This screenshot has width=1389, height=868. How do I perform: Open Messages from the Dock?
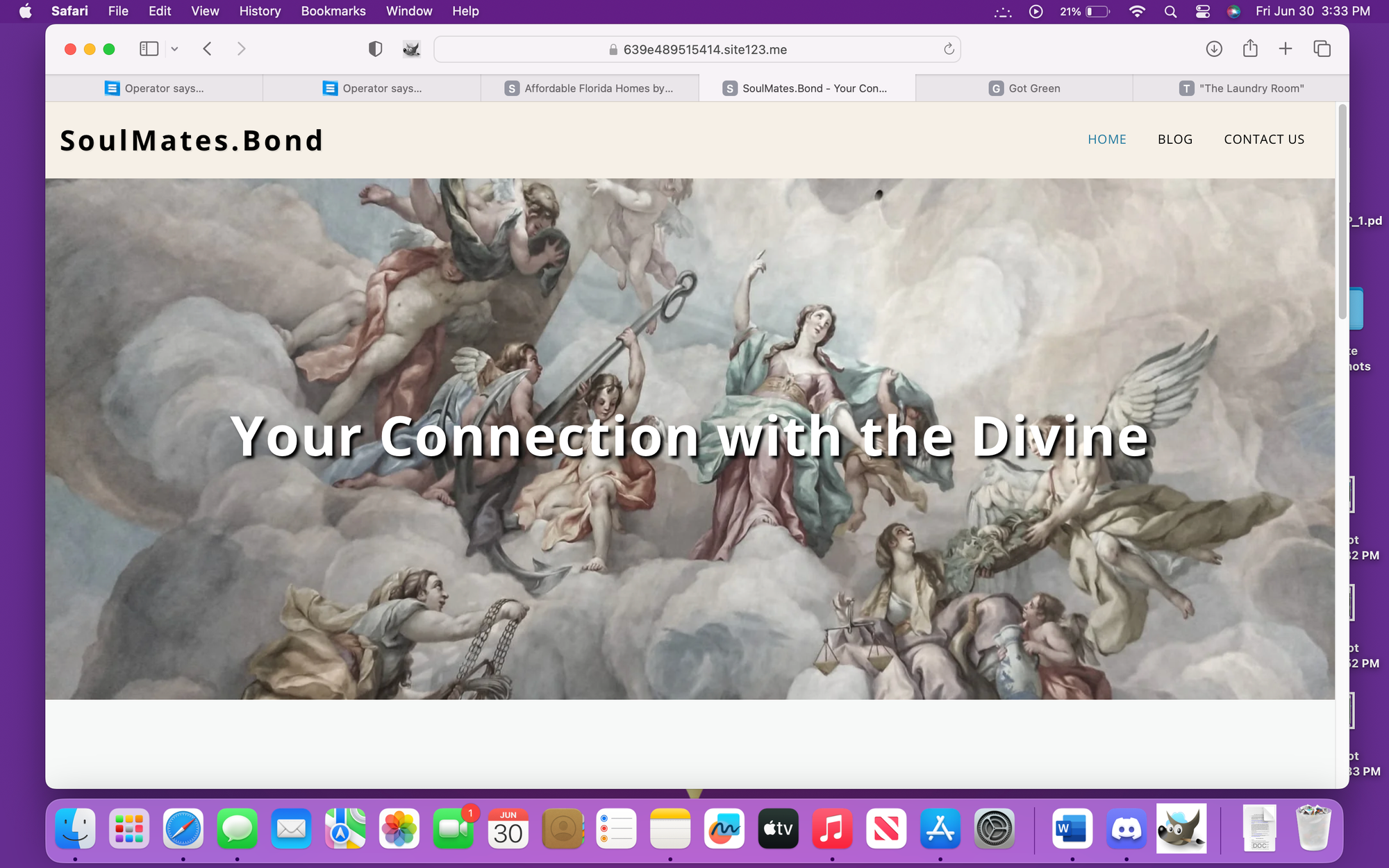coord(238,828)
